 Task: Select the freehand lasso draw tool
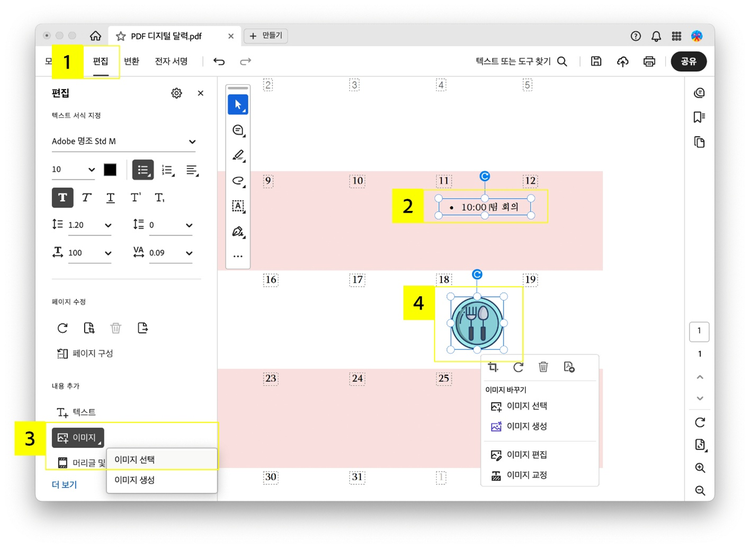click(x=238, y=181)
